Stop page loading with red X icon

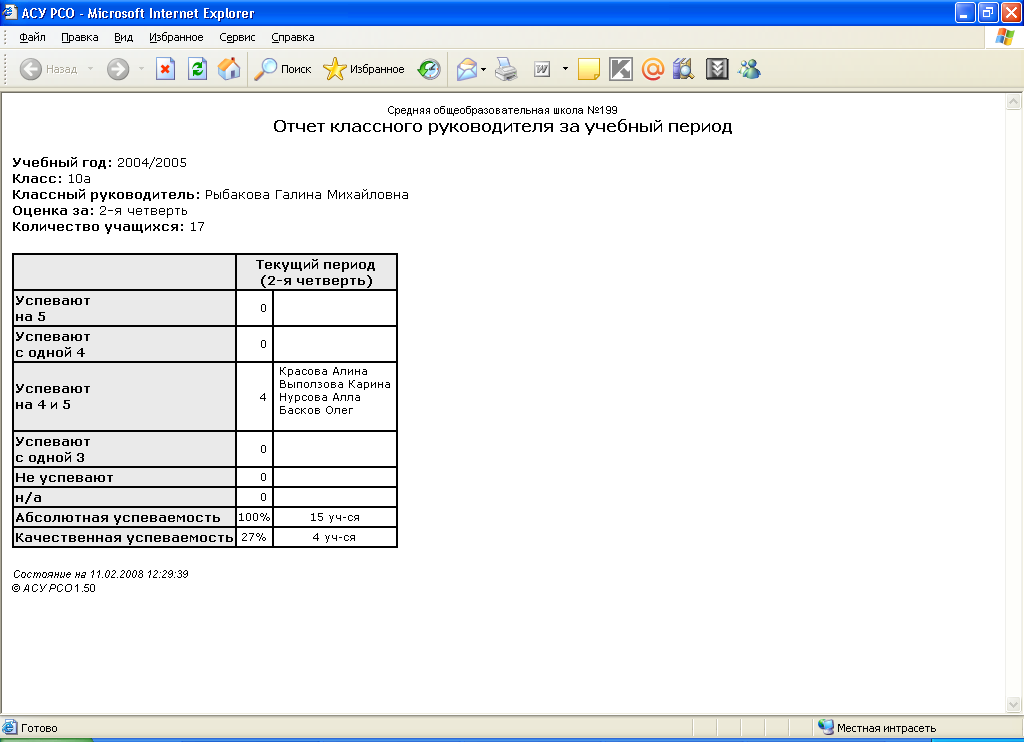(166, 69)
